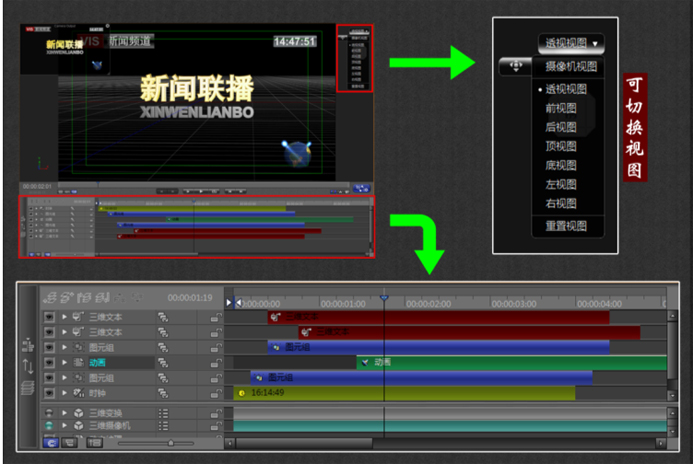The height and width of the screenshot is (464, 693).
Task: Open the 透视视图 view dropdown
Action: click(571, 43)
